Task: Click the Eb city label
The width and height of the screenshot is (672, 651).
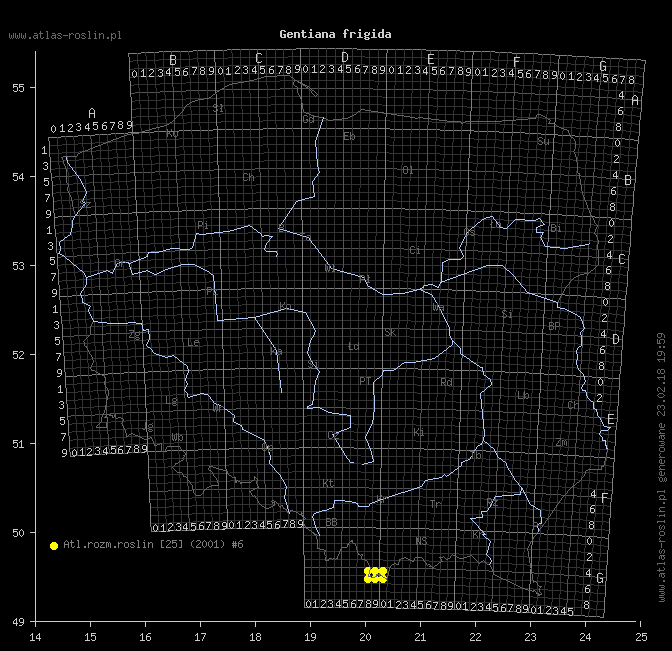Action: (349, 136)
